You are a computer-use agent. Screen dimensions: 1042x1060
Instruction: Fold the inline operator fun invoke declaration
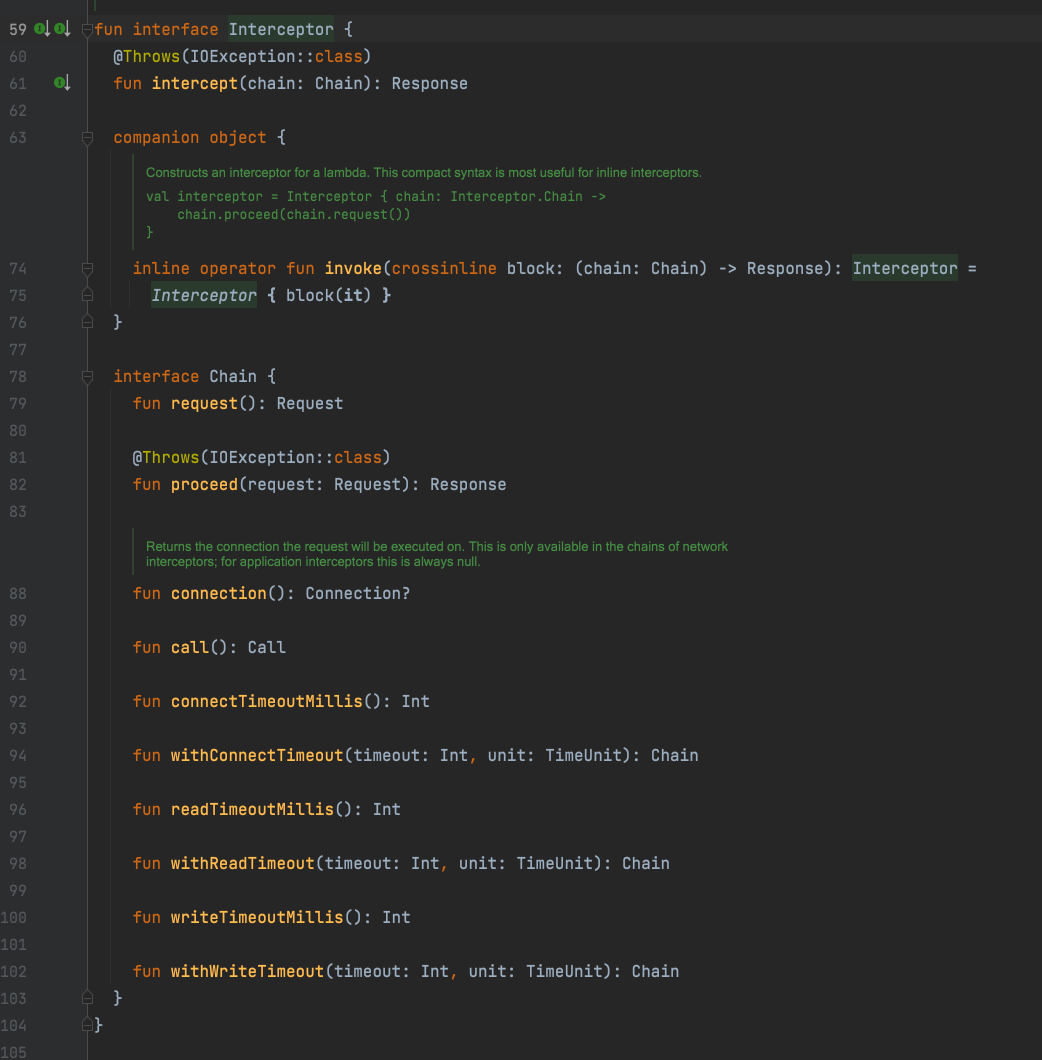87,269
